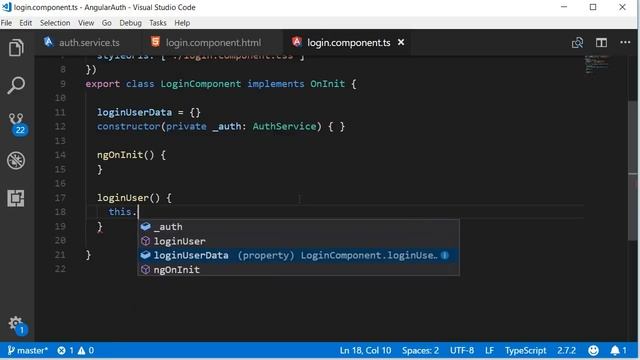Choose loginUser from the suggestion list
The width and height of the screenshot is (640, 360).
click(299, 241)
